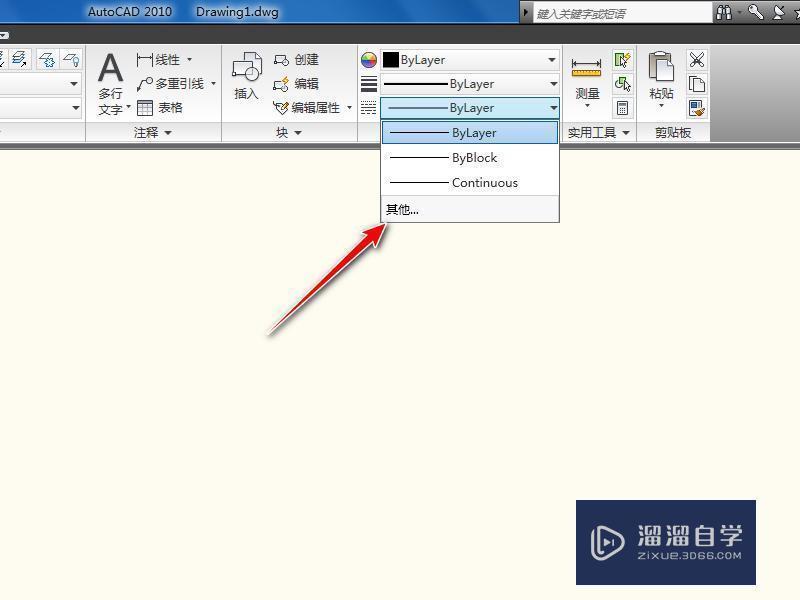Viewport: 800px width, 600px height.
Task: Select the ByBlock linetype option
Action: click(470, 157)
